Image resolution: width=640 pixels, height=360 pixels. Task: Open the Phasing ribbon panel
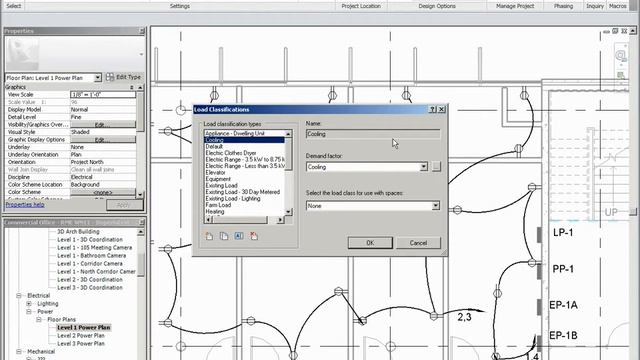[x=563, y=6]
